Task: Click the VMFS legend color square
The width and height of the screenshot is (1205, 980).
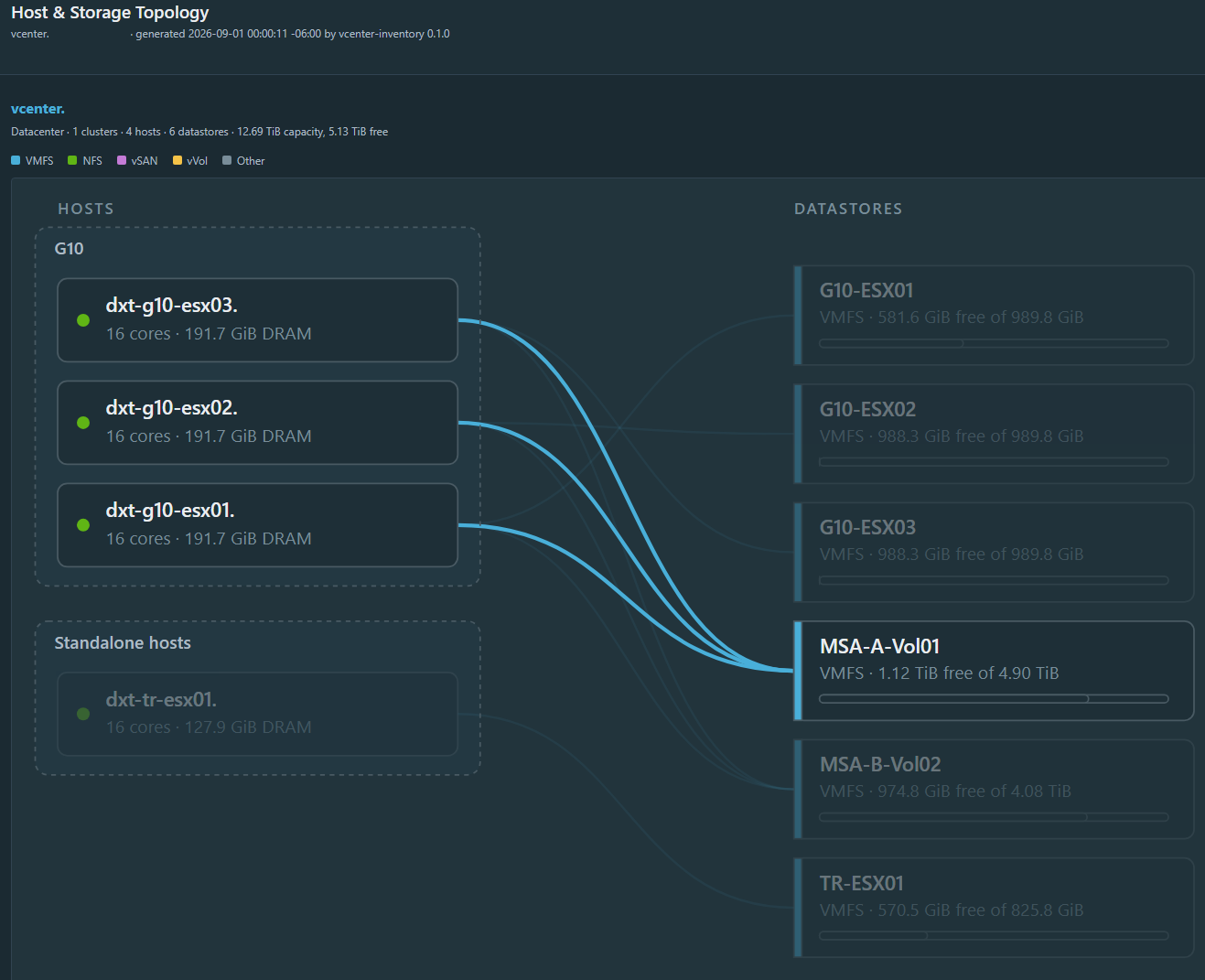Action: tap(16, 160)
